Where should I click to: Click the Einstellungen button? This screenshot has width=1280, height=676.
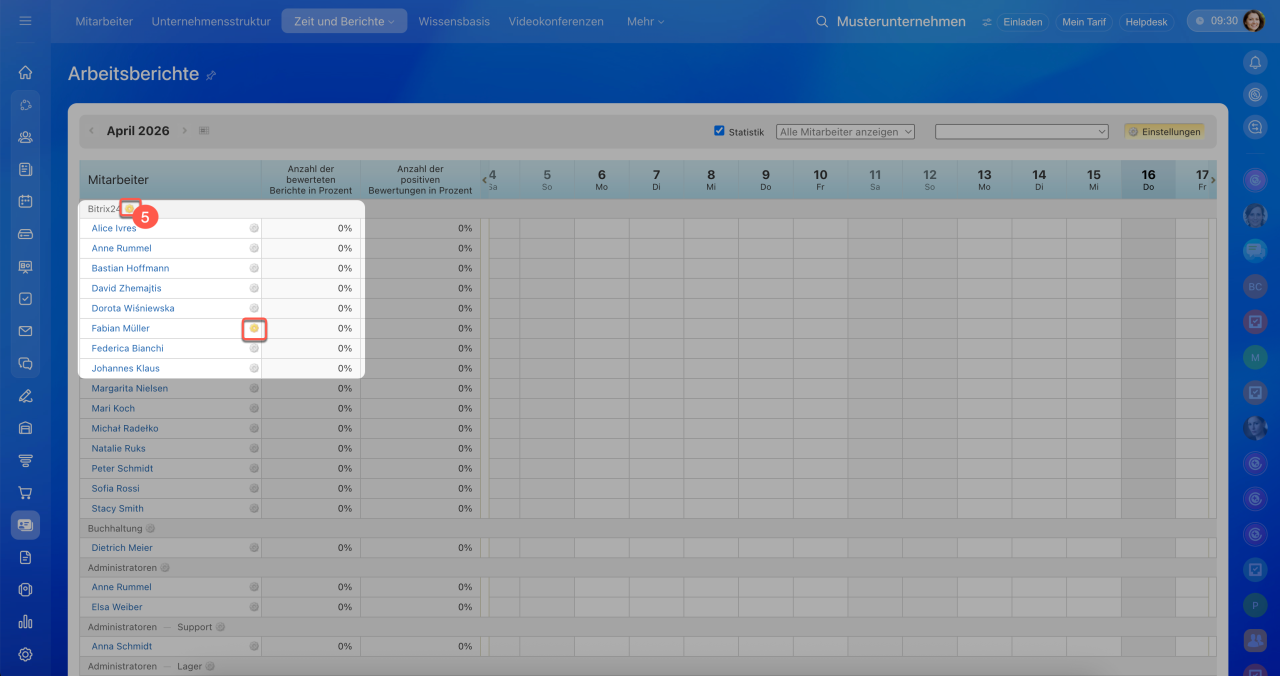click(x=1164, y=131)
